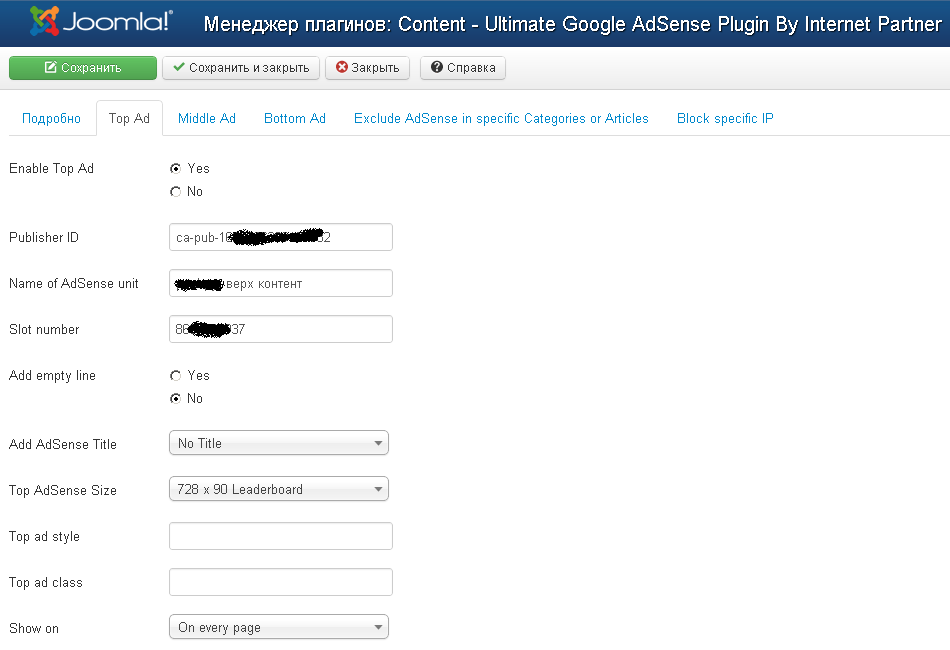
Task: Click the Save and Close button
Action: (x=241, y=68)
